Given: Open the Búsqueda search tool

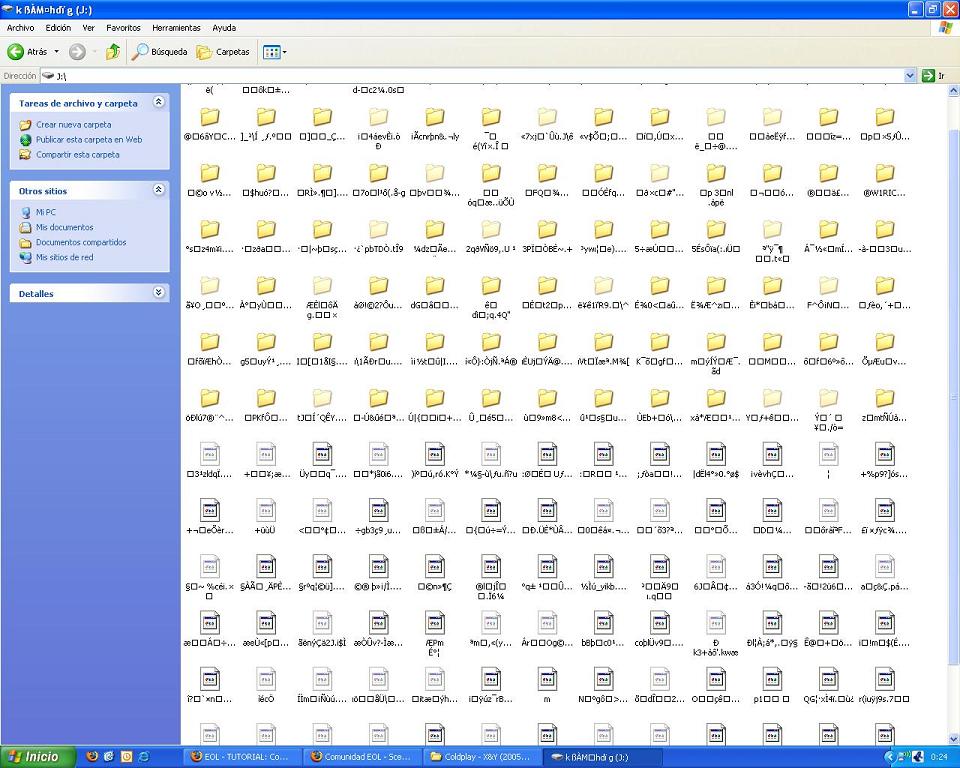Looking at the screenshot, I should [160, 51].
